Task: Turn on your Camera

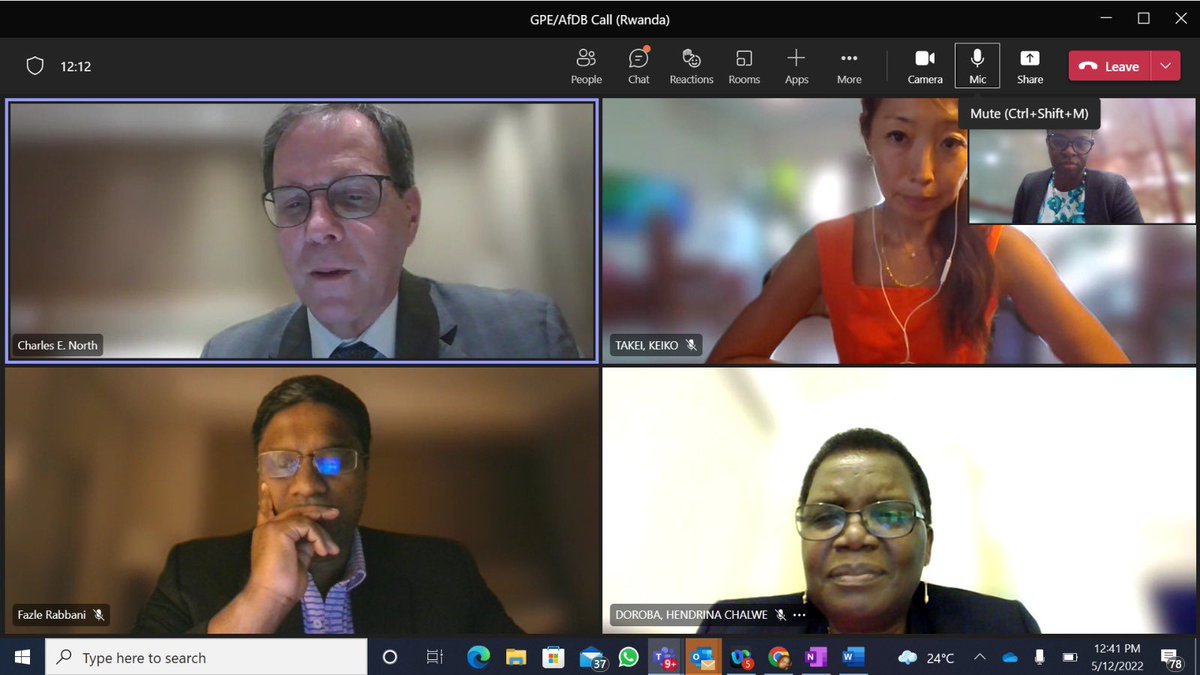Action: [924, 65]
